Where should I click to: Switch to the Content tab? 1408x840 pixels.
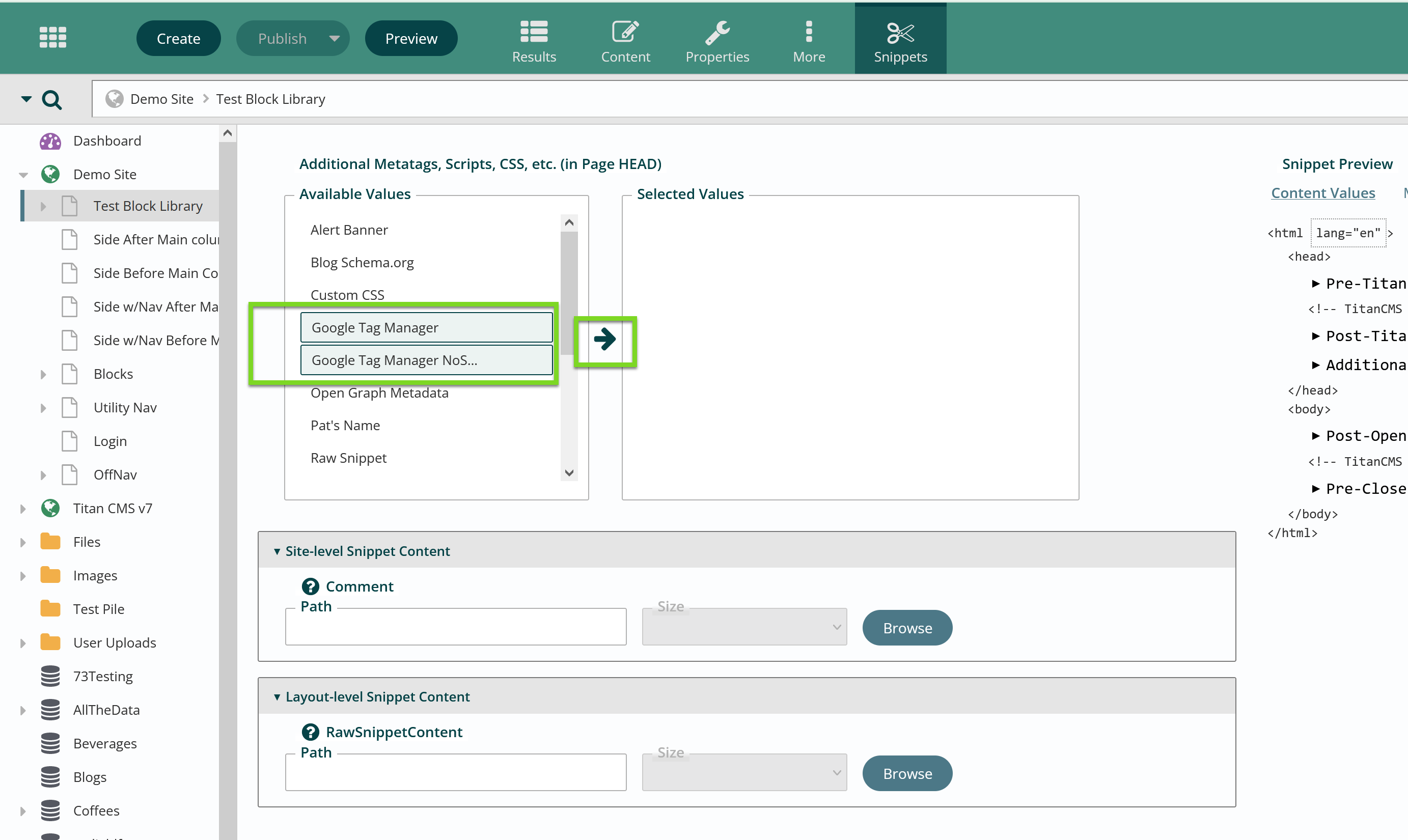tap(625, 41)
